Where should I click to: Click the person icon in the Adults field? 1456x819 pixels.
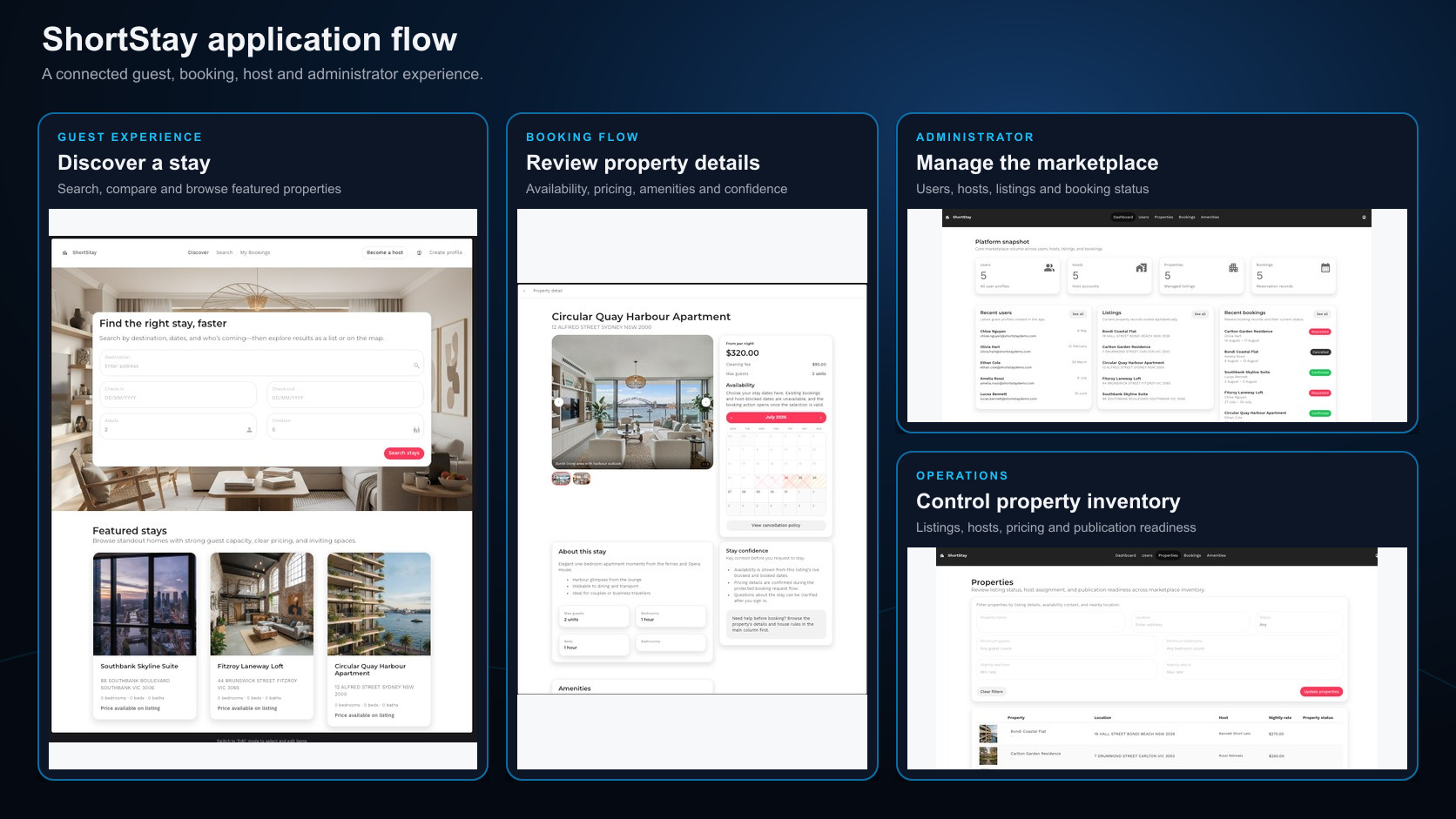tap(249, 429)
